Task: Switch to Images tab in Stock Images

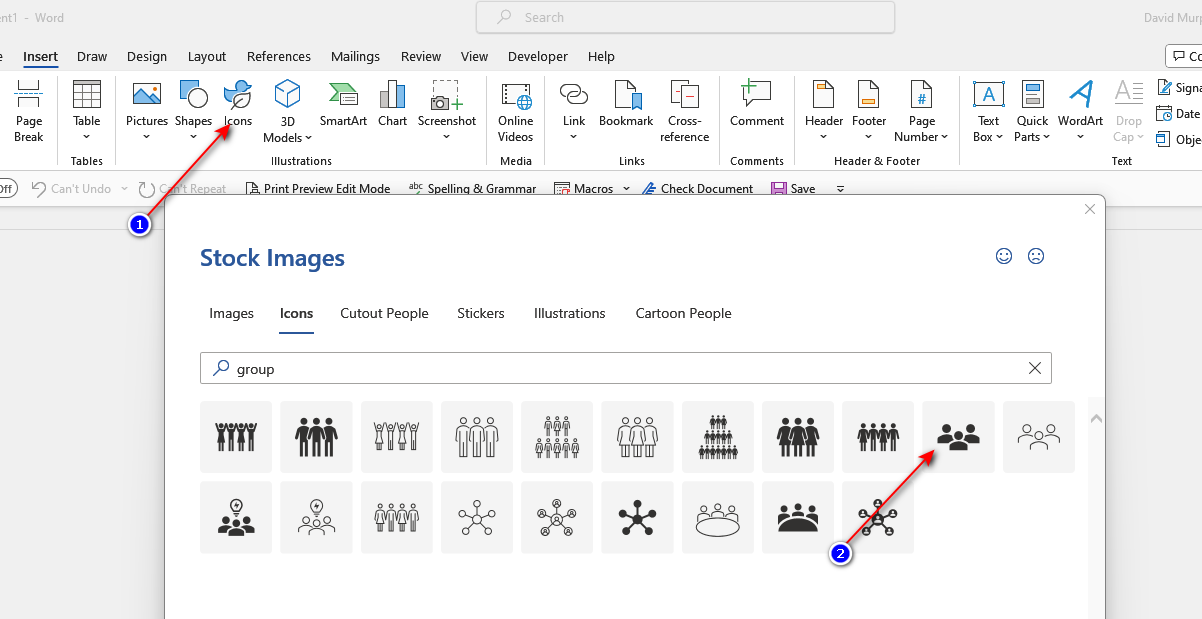Action: 231,313
